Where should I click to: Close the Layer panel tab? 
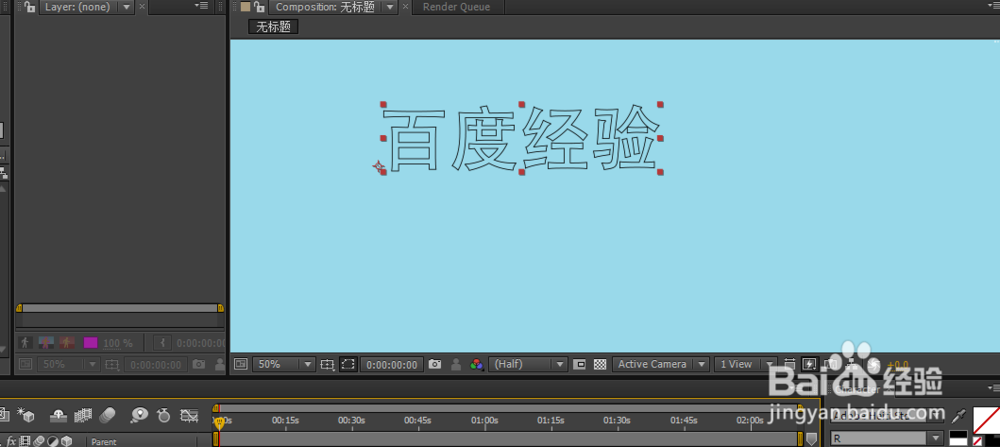pyautogui.click(x=142, y=7)
